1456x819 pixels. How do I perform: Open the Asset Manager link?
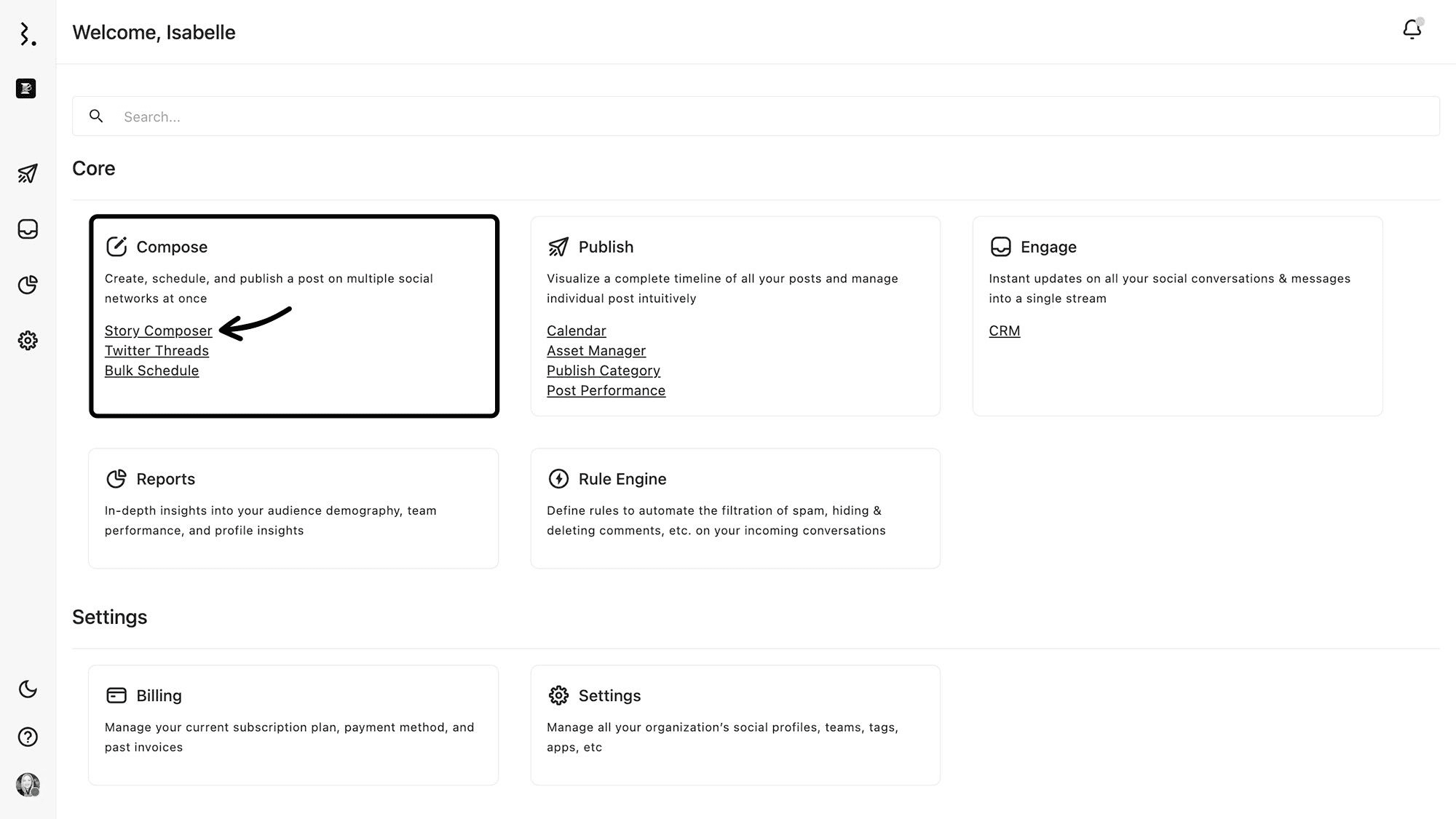click(x=596, y=351)
